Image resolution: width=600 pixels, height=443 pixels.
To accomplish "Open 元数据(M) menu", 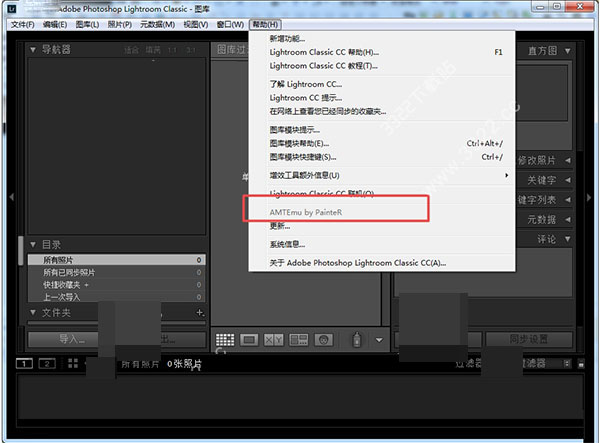I will coord(157,25).
